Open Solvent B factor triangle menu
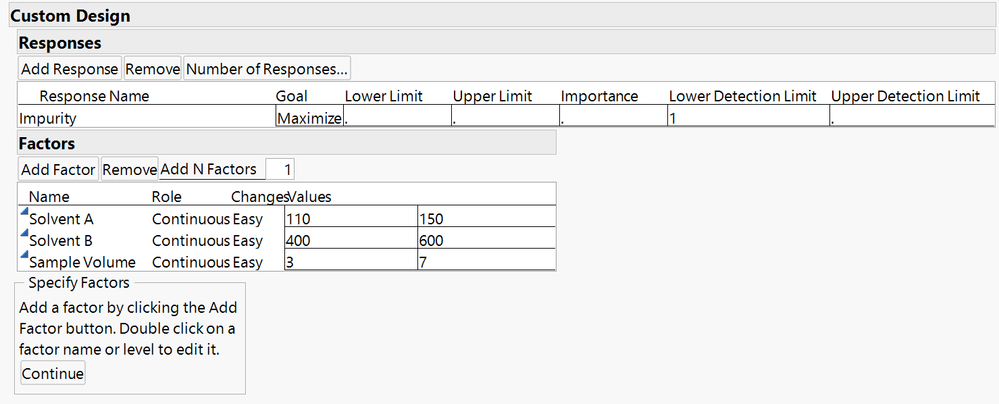999x404 pixels. pos(24,233)
